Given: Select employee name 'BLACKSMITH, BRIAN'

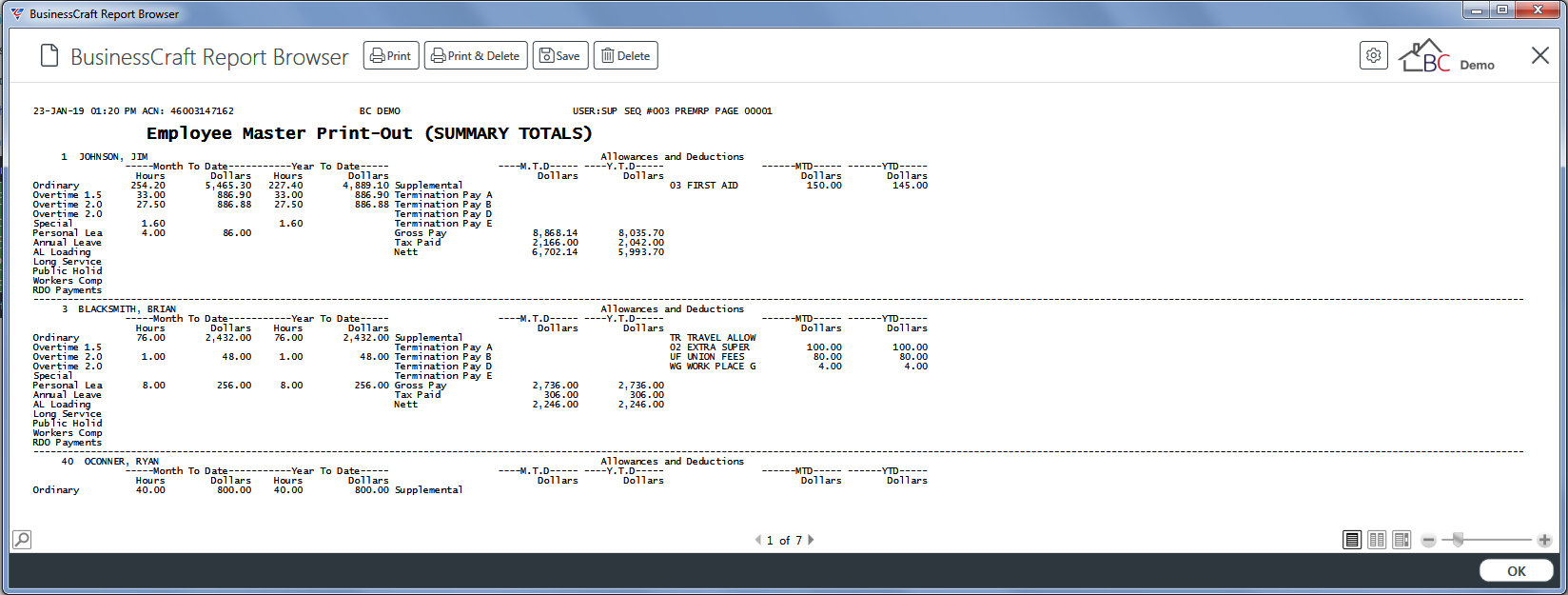Looking at the screenshot, I should pos(127,309).
